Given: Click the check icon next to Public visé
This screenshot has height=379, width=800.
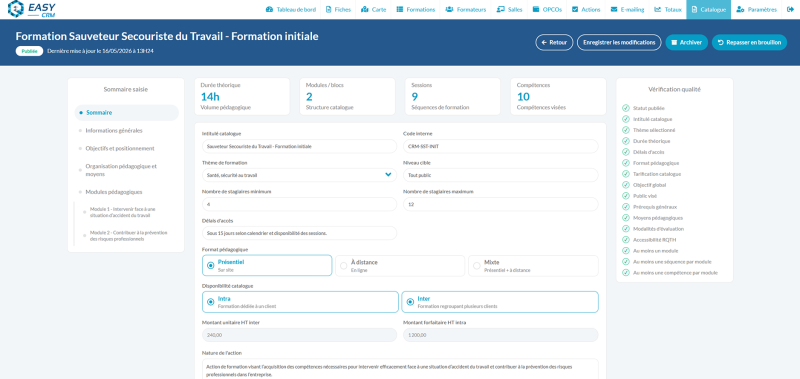Looking at the screenshot, I should click(x=626, y=196).
